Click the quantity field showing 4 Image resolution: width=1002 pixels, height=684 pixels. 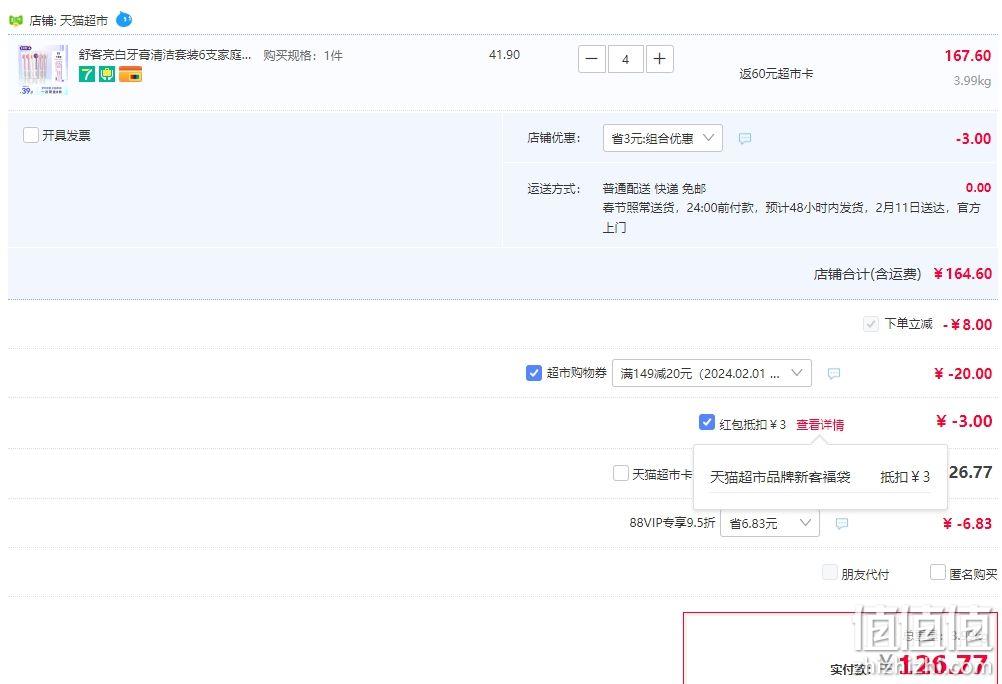pos(626,59)
